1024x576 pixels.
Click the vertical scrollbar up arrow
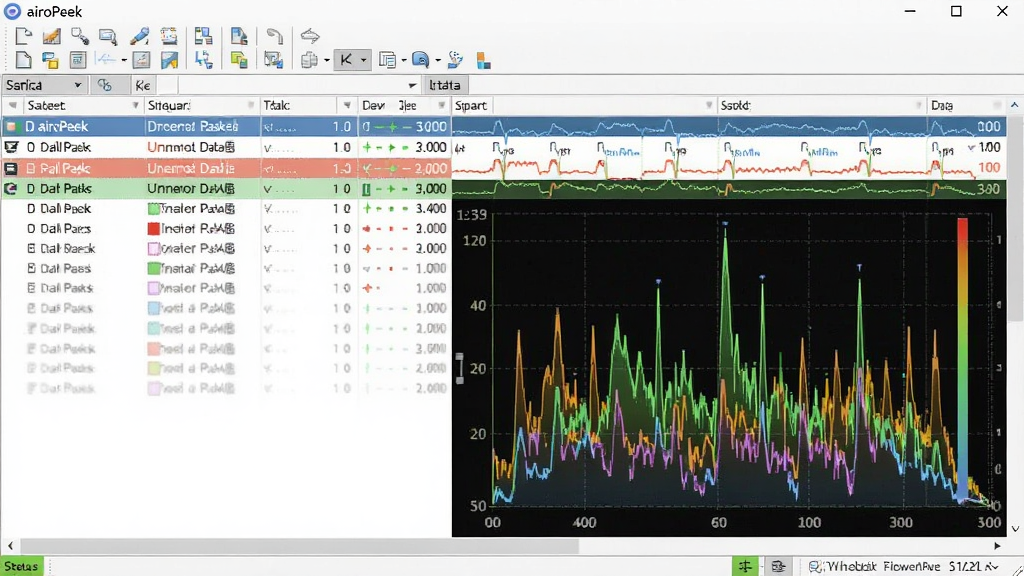(1014, 105)
